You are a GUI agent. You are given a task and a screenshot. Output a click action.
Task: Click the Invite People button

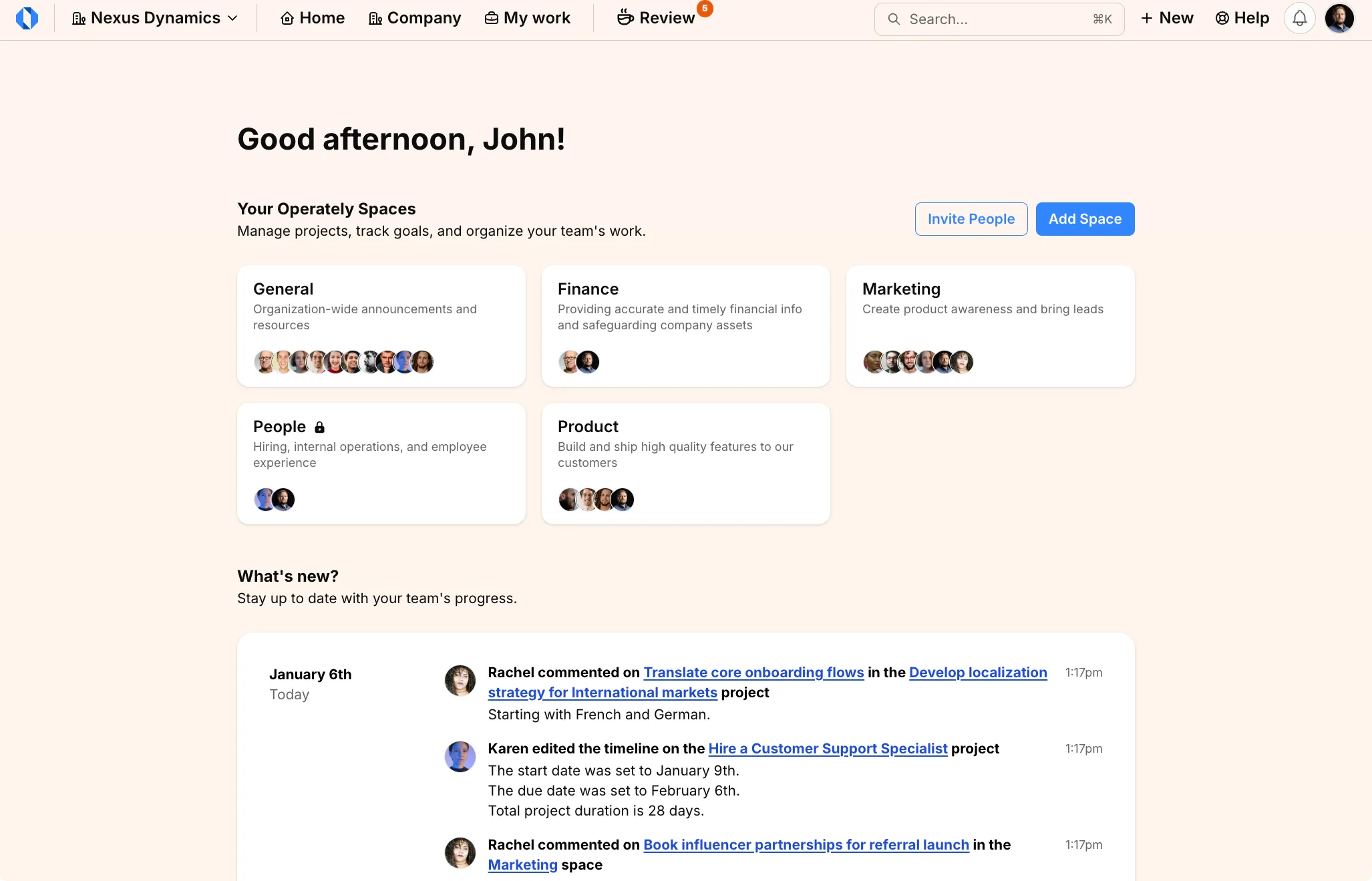tap(971, 219)
